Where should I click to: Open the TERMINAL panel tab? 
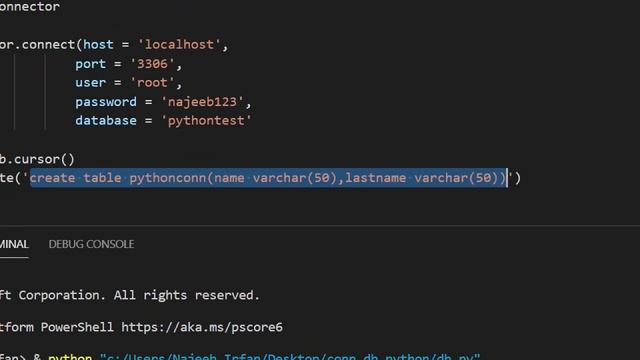(x=14, y=244)
